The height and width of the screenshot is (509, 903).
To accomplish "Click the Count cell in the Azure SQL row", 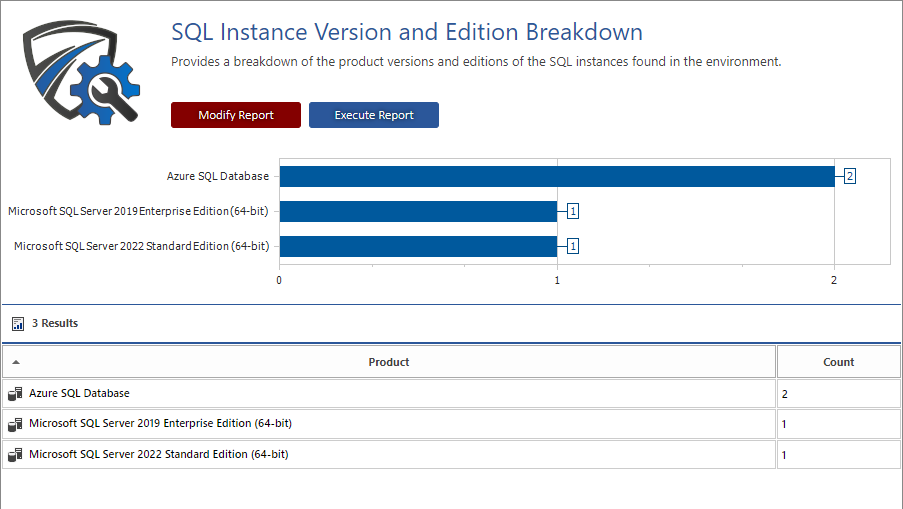I will coord(838,394).
